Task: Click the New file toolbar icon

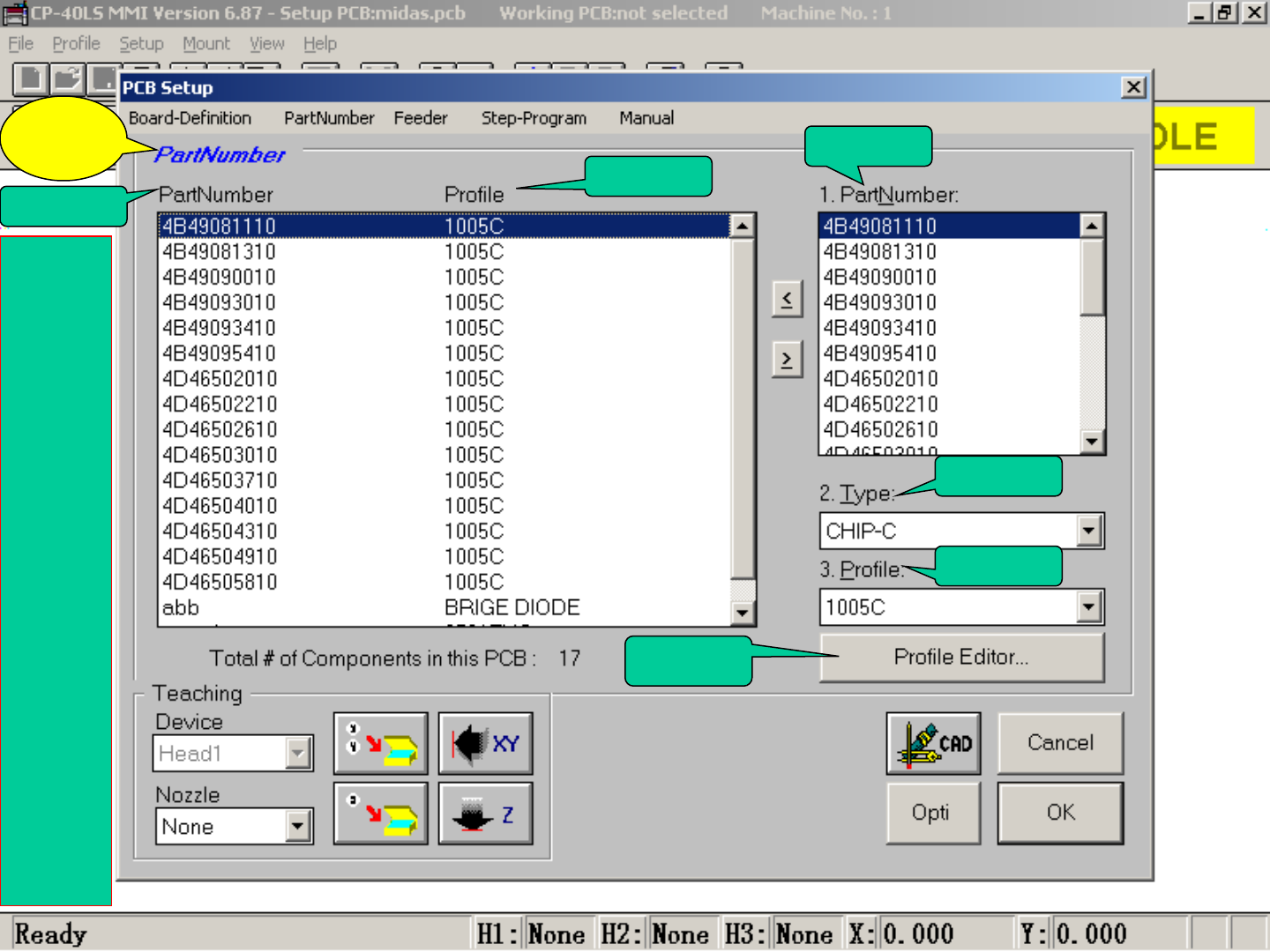Action: coord(31,78)
